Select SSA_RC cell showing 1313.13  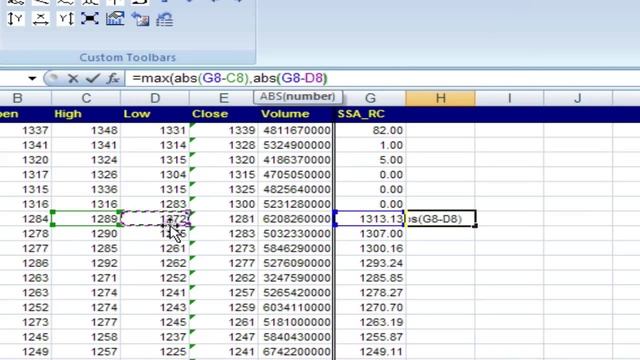[x=370, y=219]
